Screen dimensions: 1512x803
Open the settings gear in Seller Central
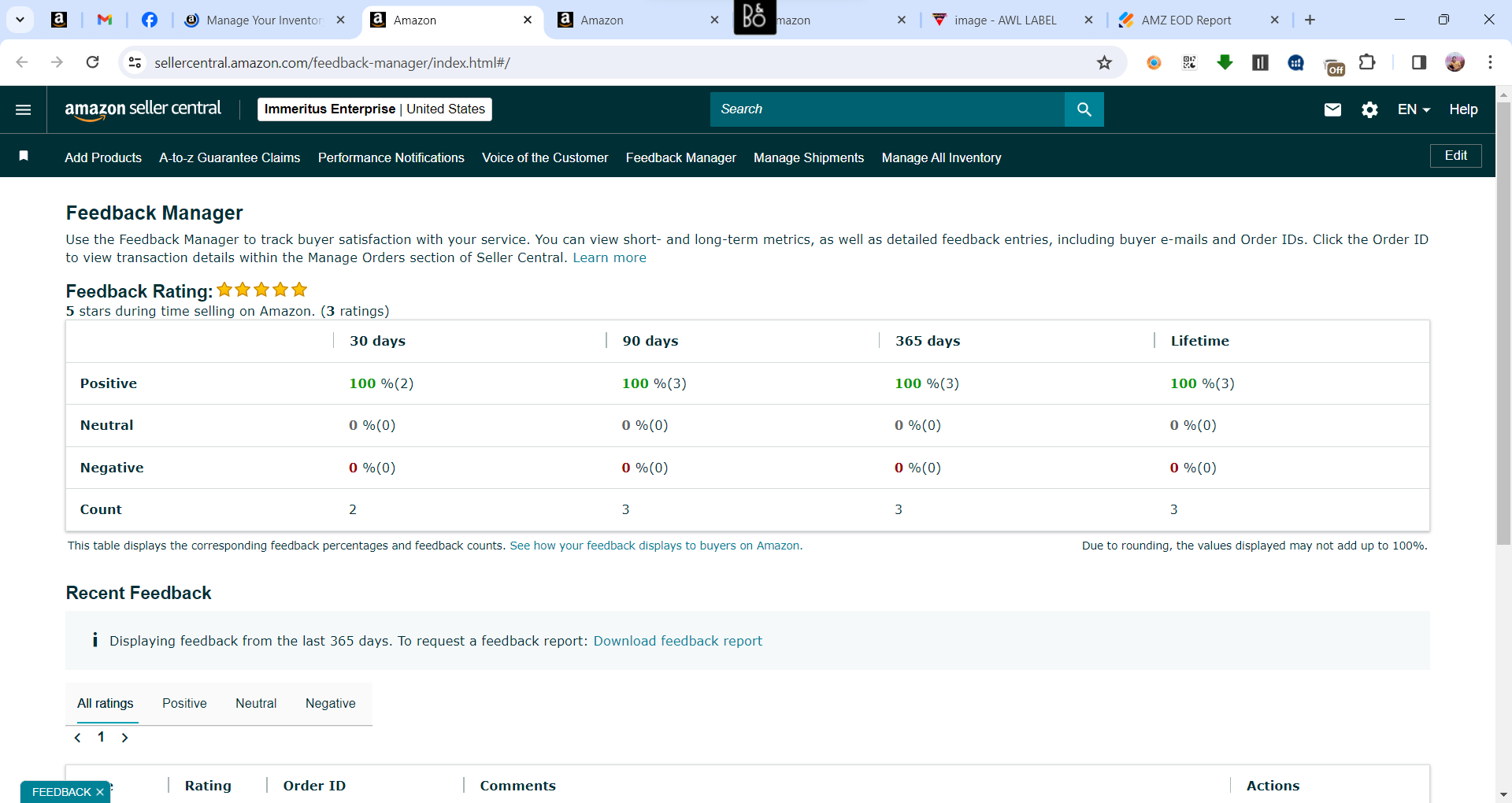coord(1369,109)
